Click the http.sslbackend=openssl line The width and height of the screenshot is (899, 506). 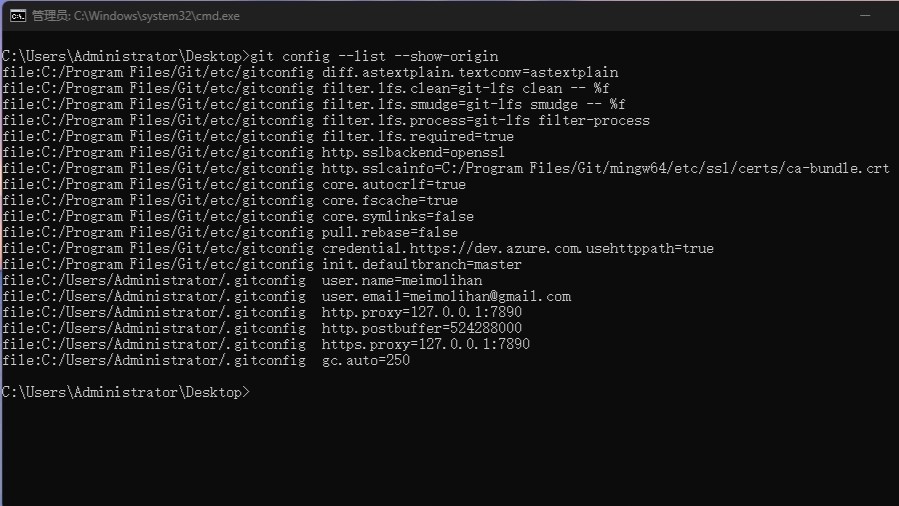click(x=253, y=152)
